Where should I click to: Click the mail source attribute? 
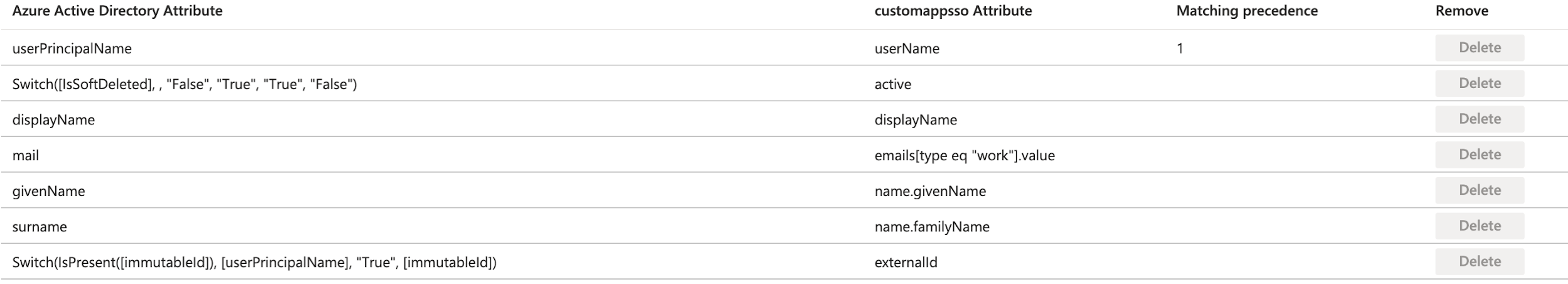click(x=26, y=155)
